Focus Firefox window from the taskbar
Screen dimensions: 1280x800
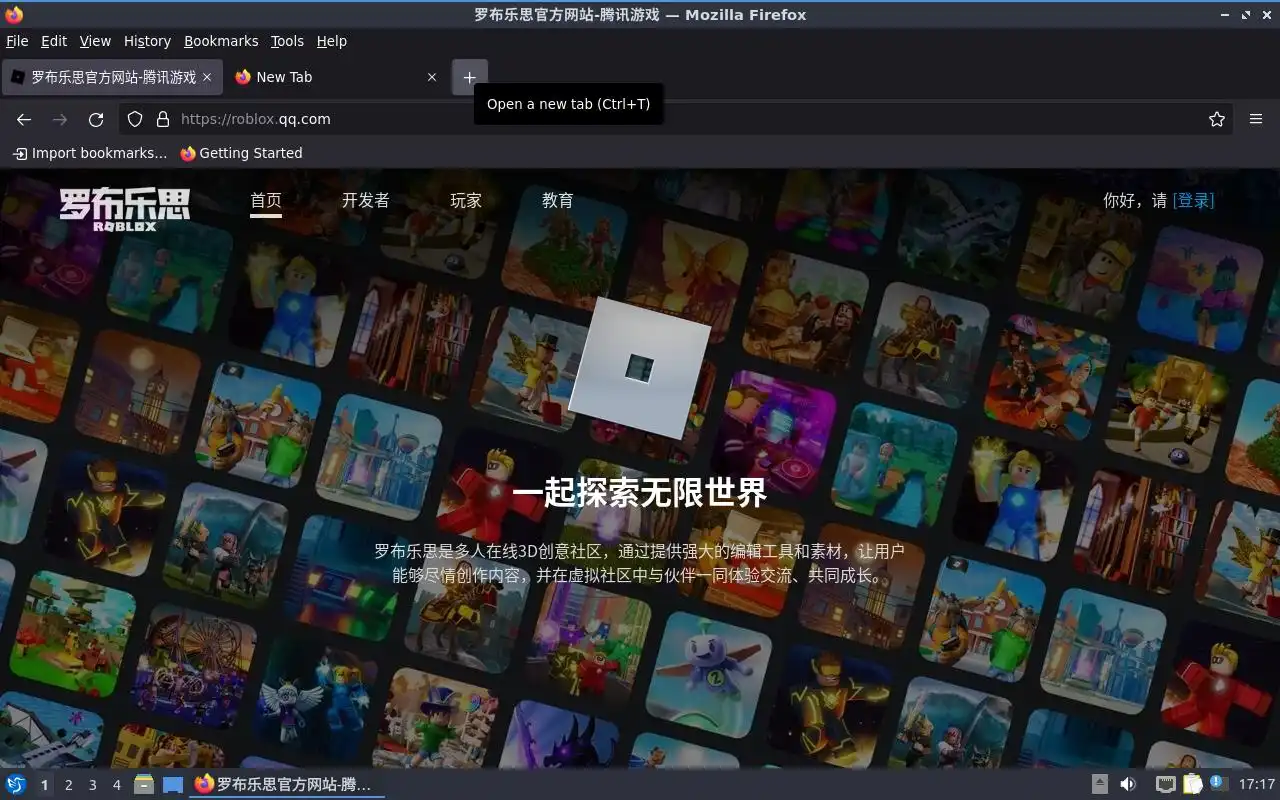(x=287, y=785)
